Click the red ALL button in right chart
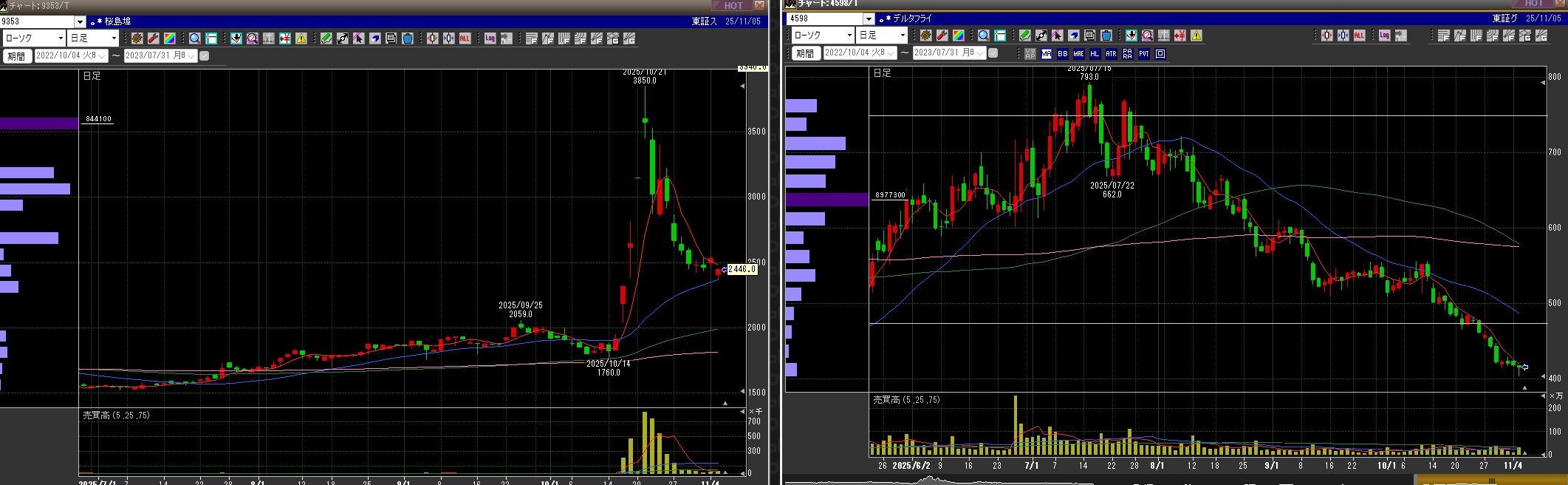This screenshot has height=485, width=1568. click(1360, 35)
